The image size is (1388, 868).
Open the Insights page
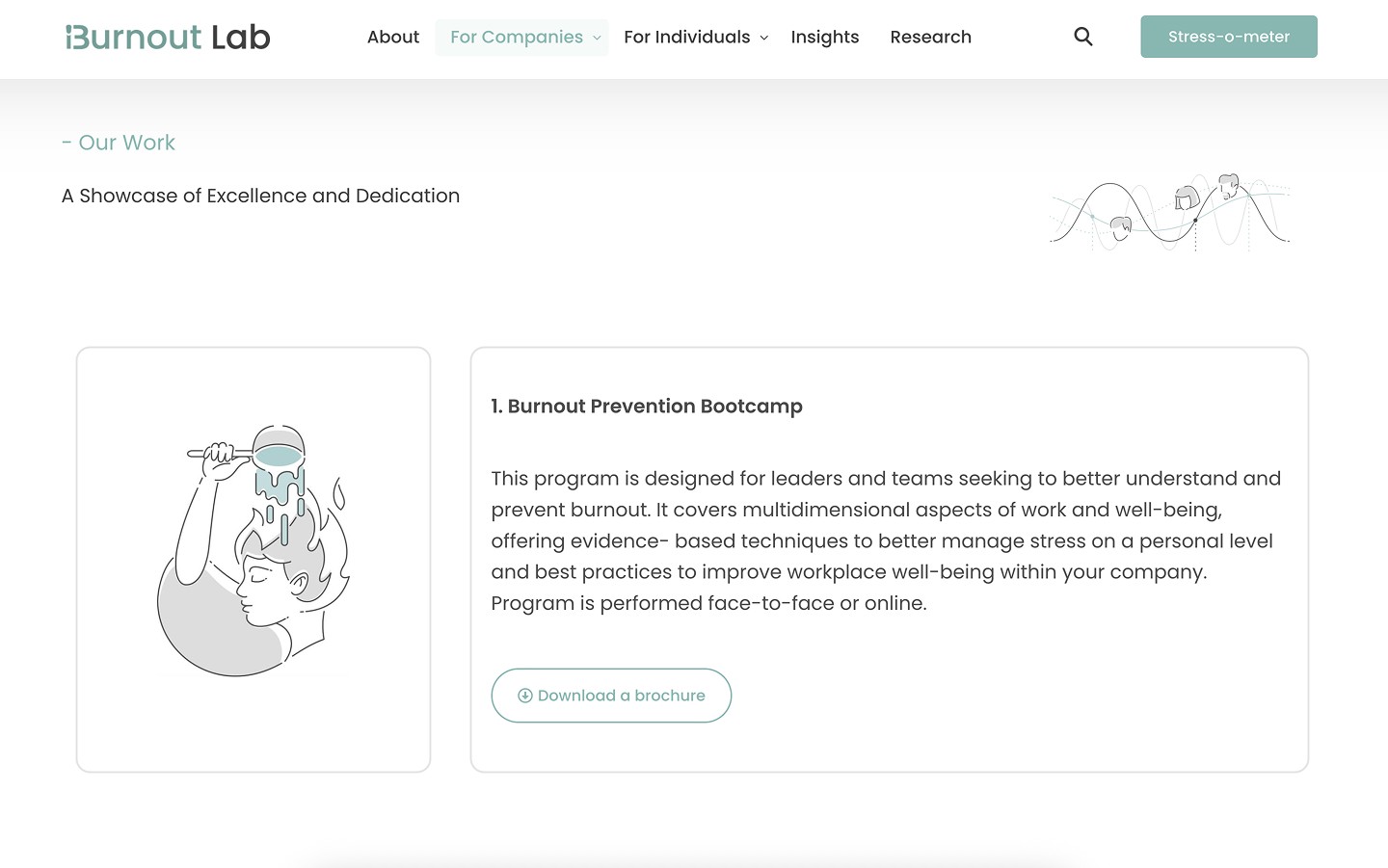click(x=825, y=38)
